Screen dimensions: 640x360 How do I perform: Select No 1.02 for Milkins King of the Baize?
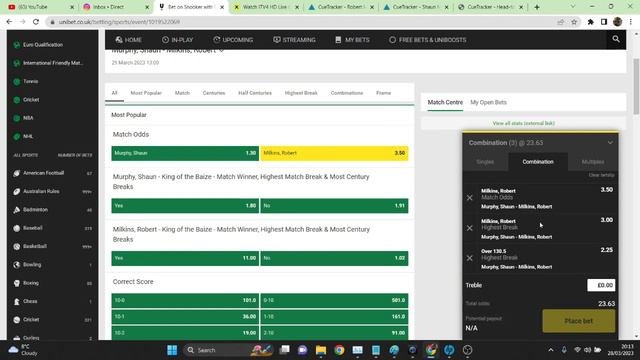coord(334,258)
